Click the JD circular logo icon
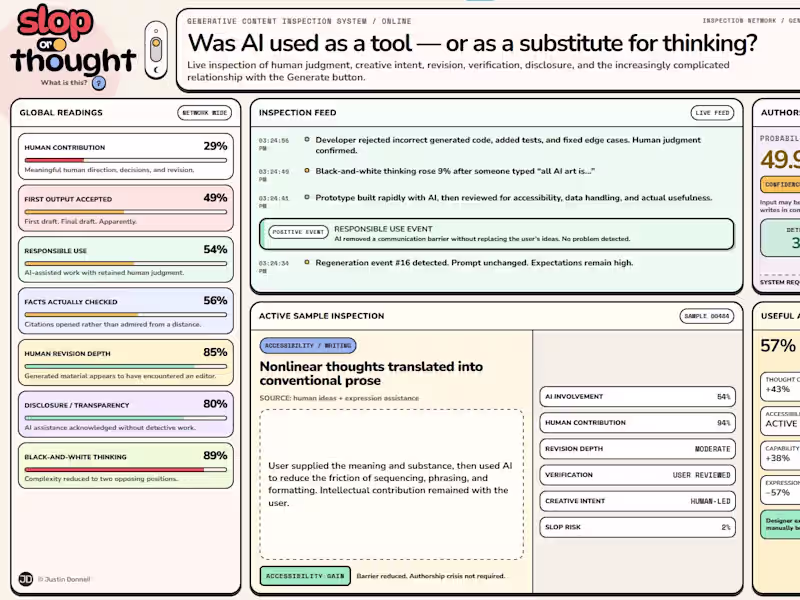Screen dimensions: 800x600 pos(26,579)
